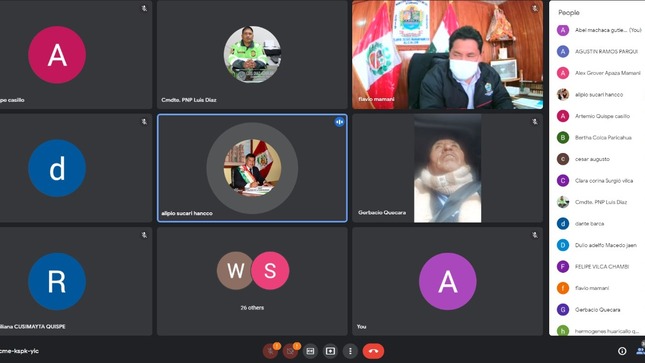Click muted mic icon on Gerbacio Quecara tile
645x363 pixels.
pos(534,122)
